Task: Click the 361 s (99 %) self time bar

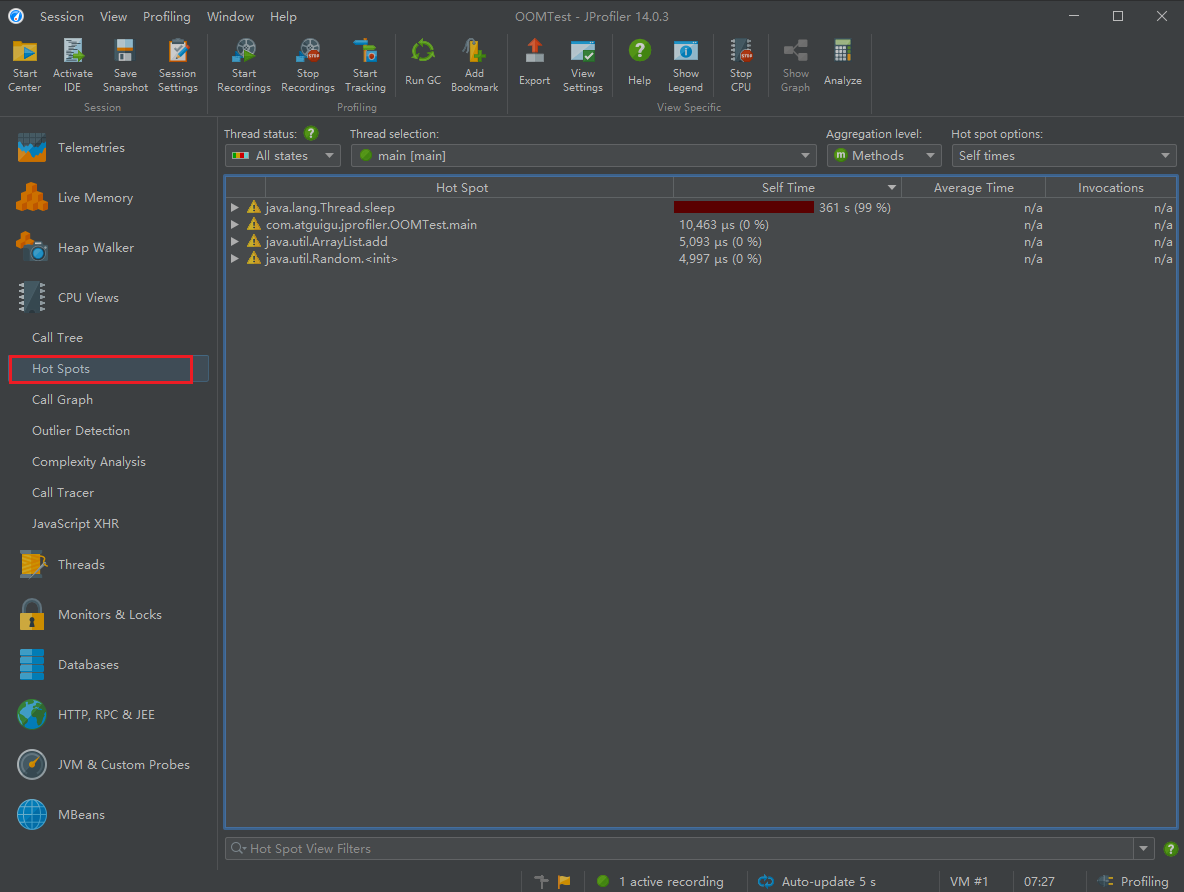Action: click(744, 208)
